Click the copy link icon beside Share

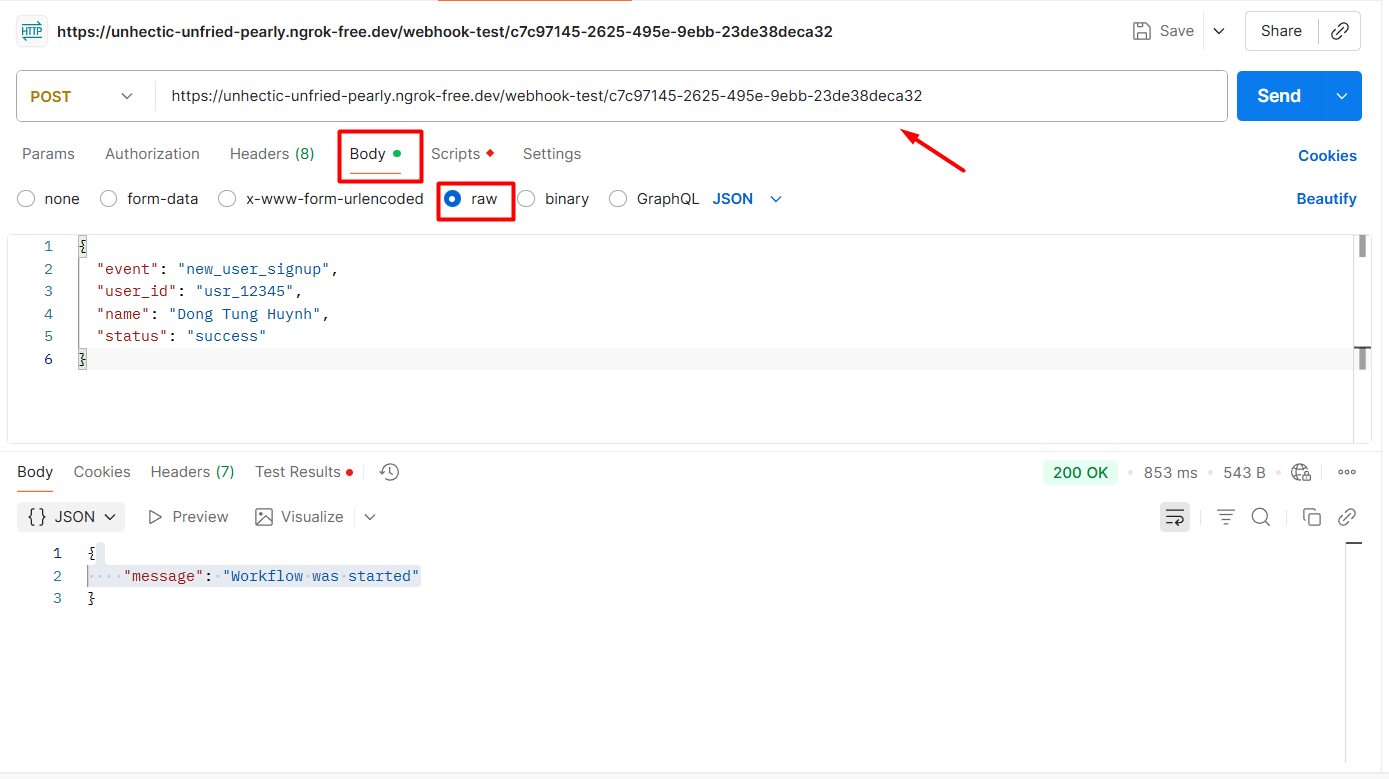point(1340,31)
